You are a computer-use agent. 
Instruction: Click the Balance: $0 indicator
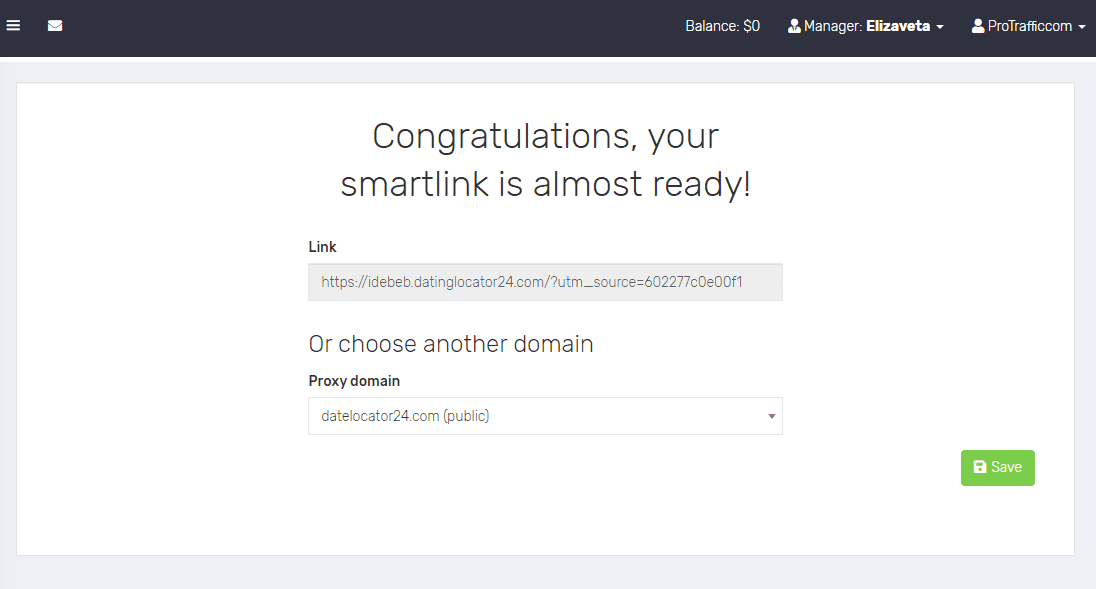[723, 26]
